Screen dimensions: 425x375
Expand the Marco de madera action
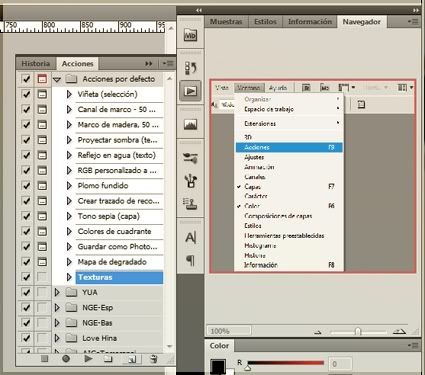[x=69, y=125]
